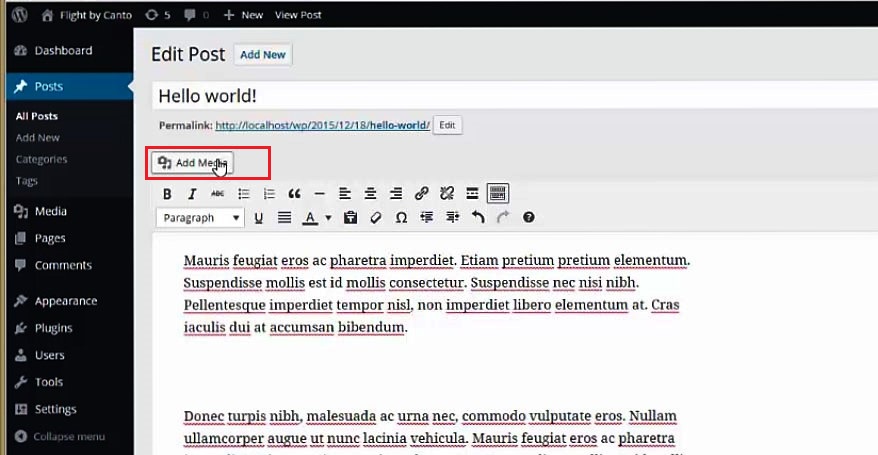
Task: Toggle center alignment
Action: tap(370, 193)
